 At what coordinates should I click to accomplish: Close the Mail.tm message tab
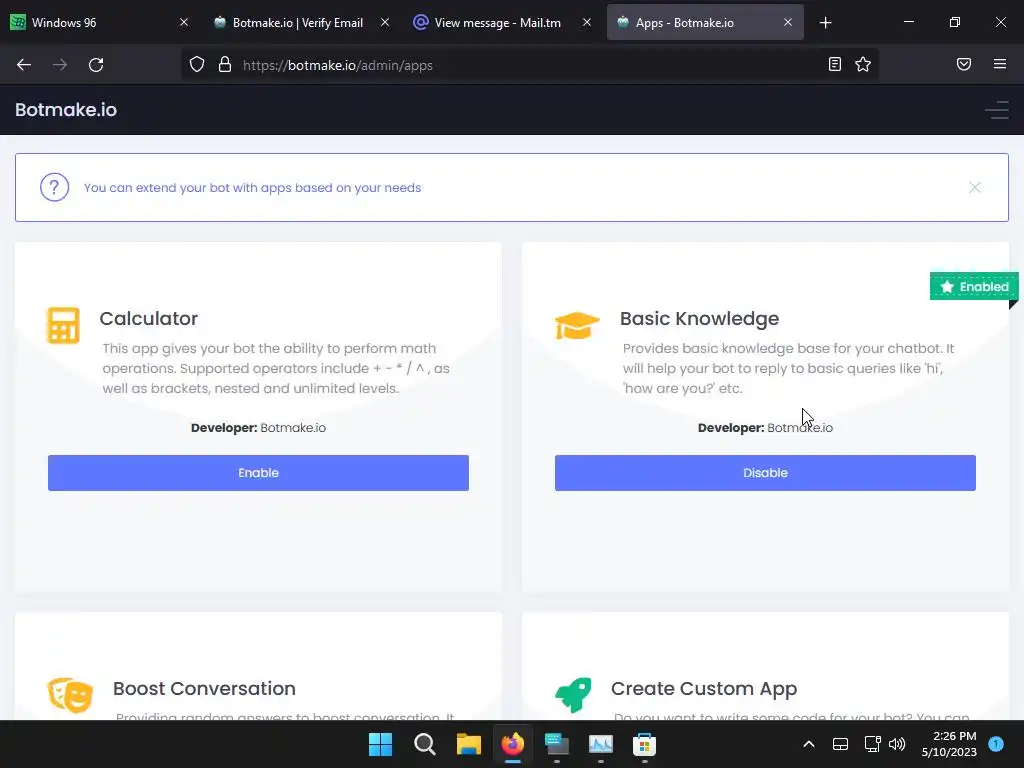(587, 23)
